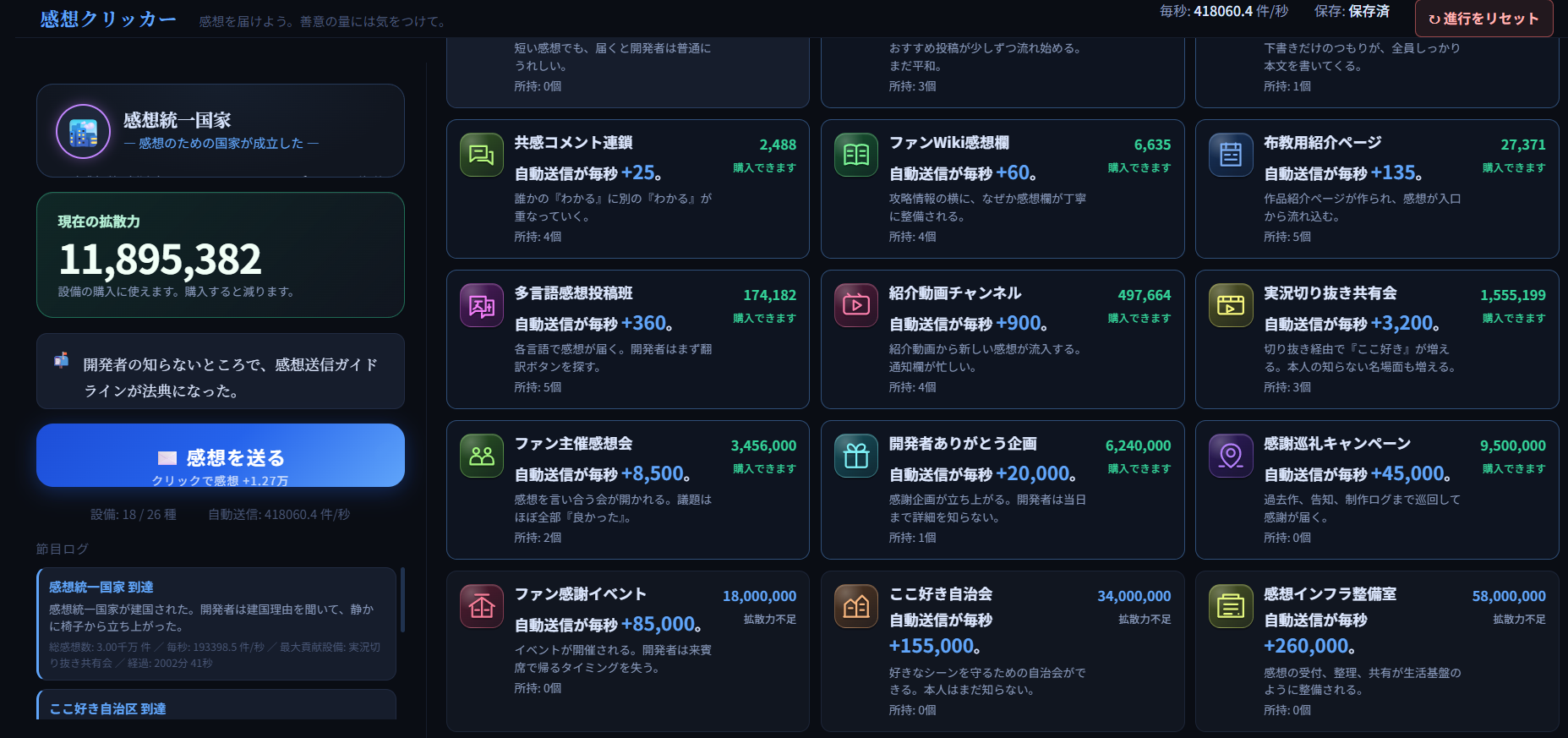Click the 開発者ありがとう企画 gift icon
The image size is (1568, 738).
856,456
